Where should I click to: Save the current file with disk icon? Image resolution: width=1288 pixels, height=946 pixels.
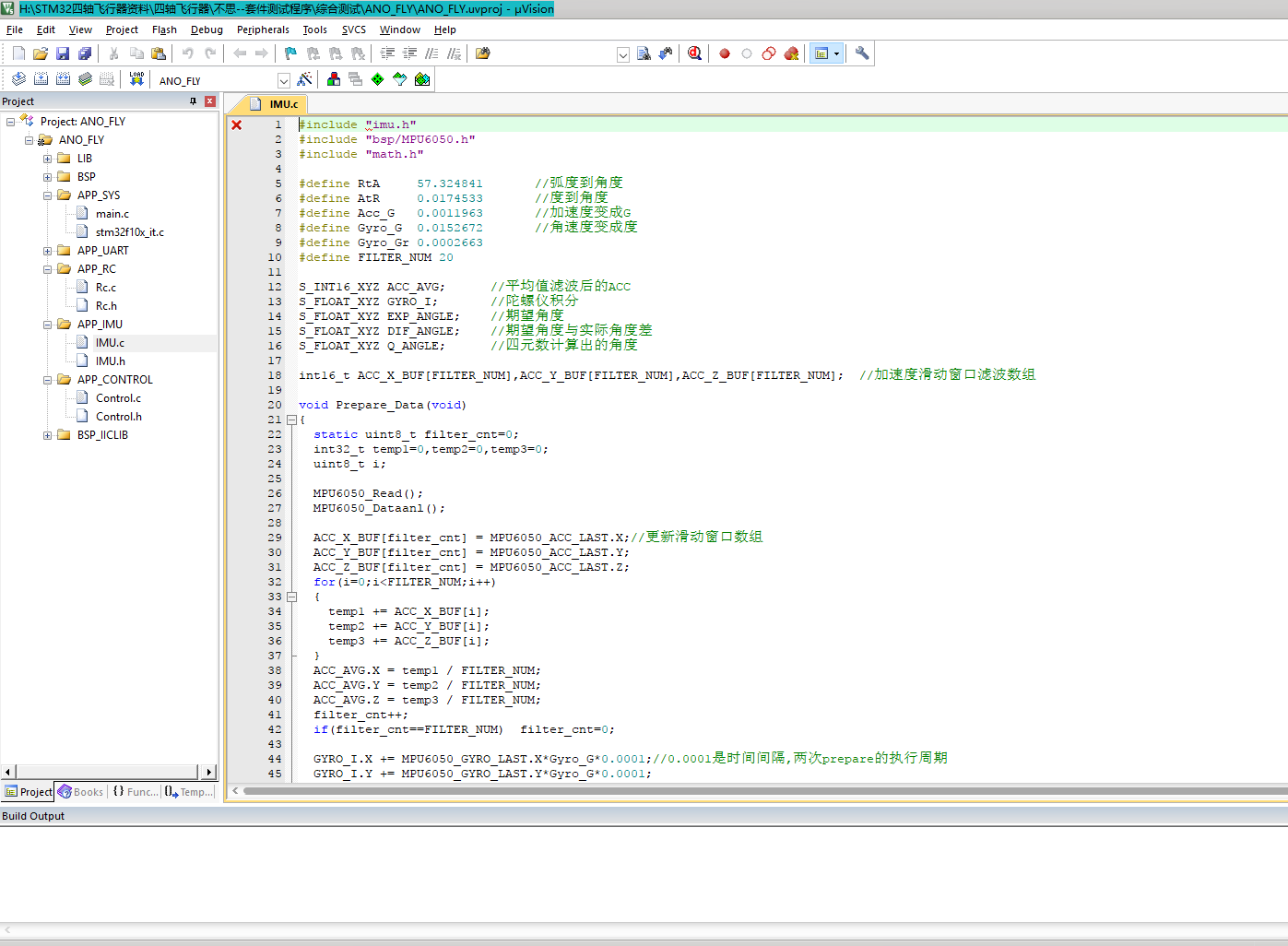[x=63, y=53]
